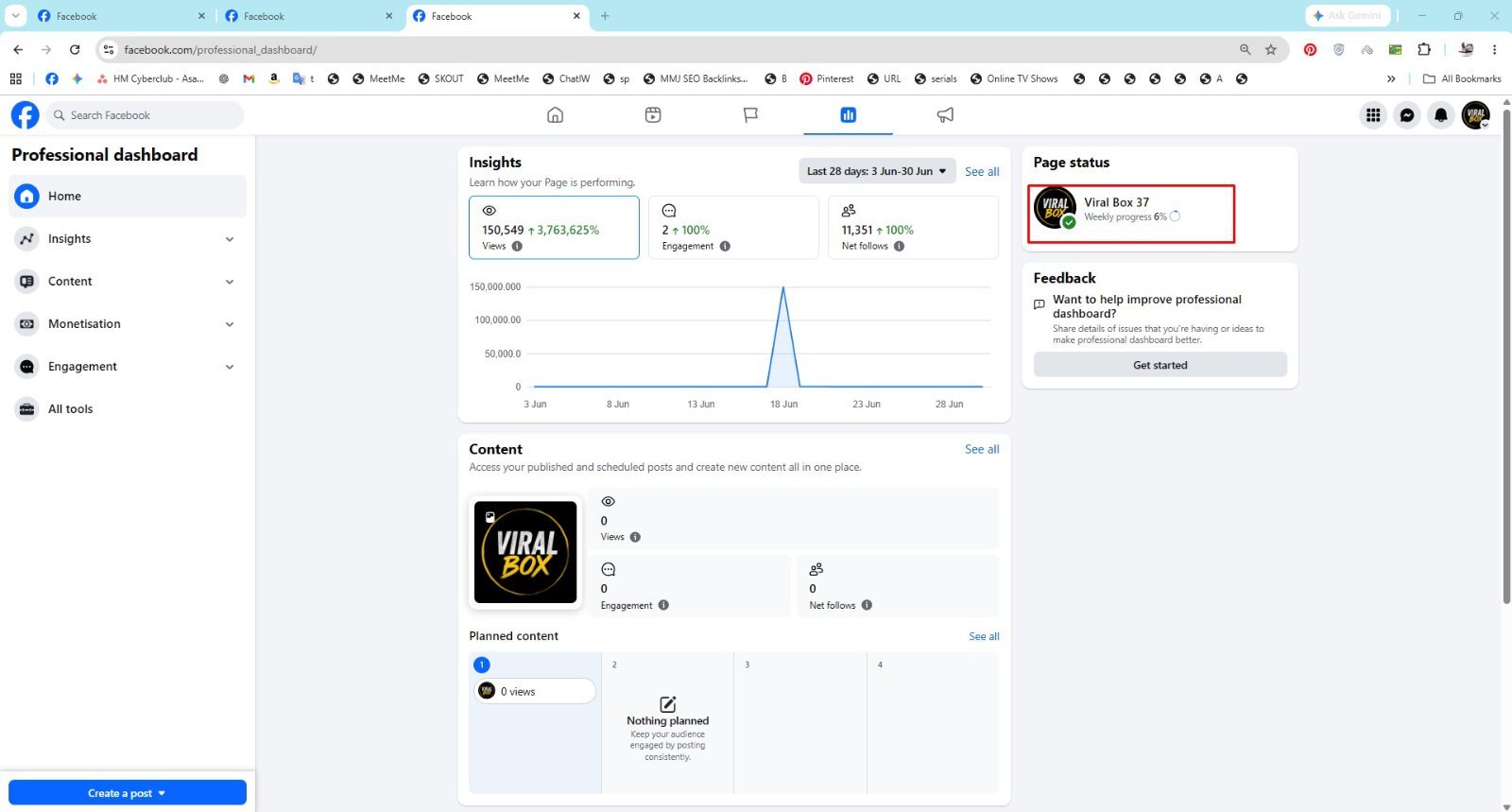Switch to the second Facebook browser tab

pos(308,16)
